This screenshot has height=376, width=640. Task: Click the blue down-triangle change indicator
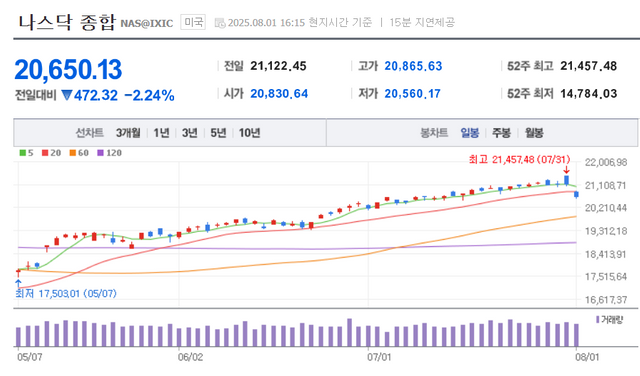pyautogui.click(x=67, y=96)
